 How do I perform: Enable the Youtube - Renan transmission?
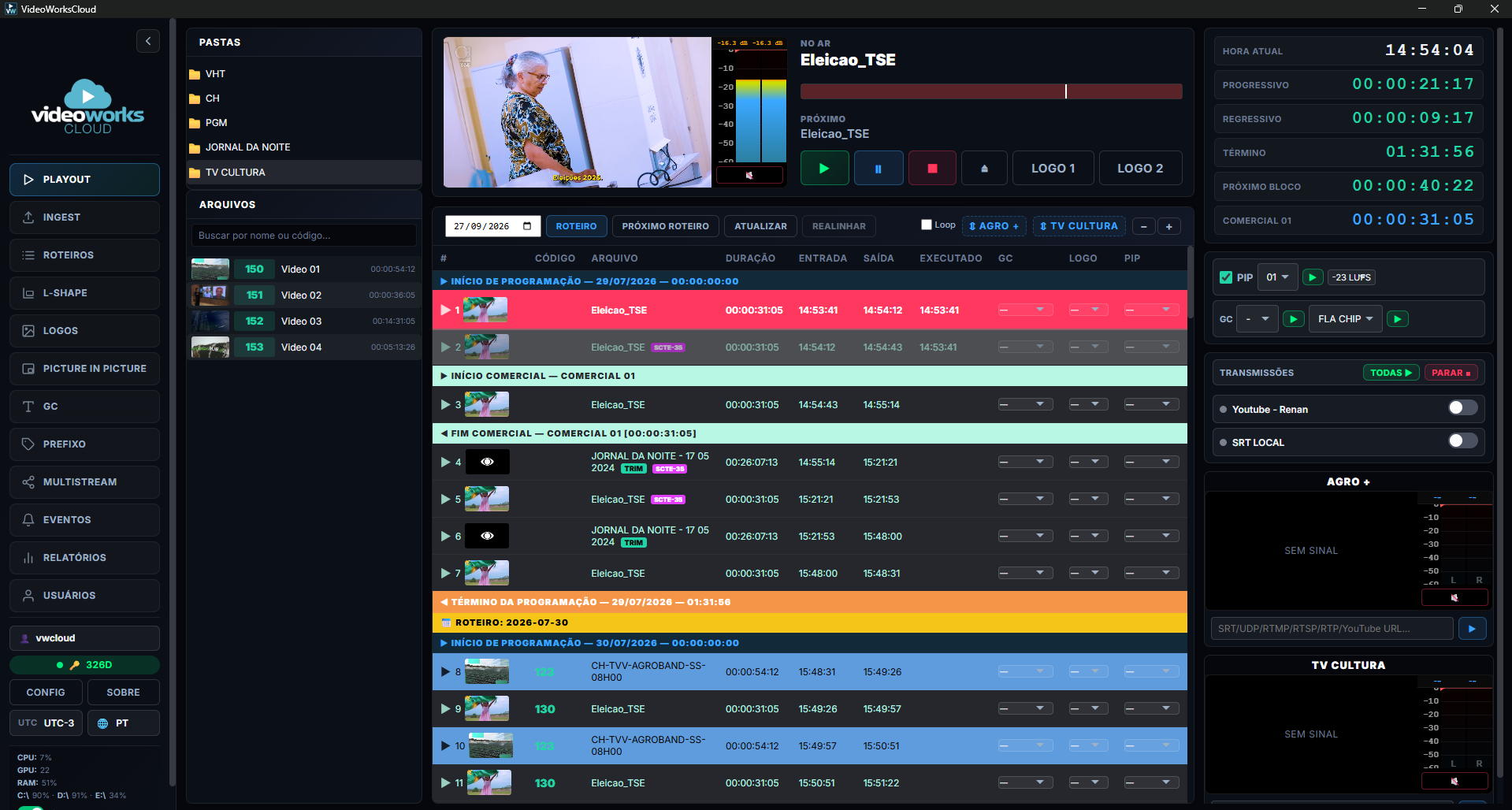(1462, 408)
